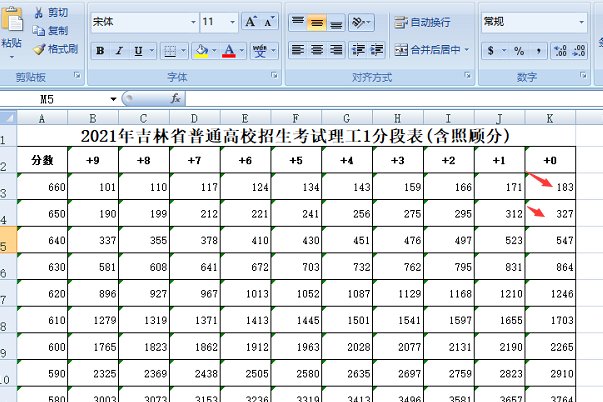Click the cell containing 1246
The height and width of the screenshot is (402, 603).
pos(550,293)
